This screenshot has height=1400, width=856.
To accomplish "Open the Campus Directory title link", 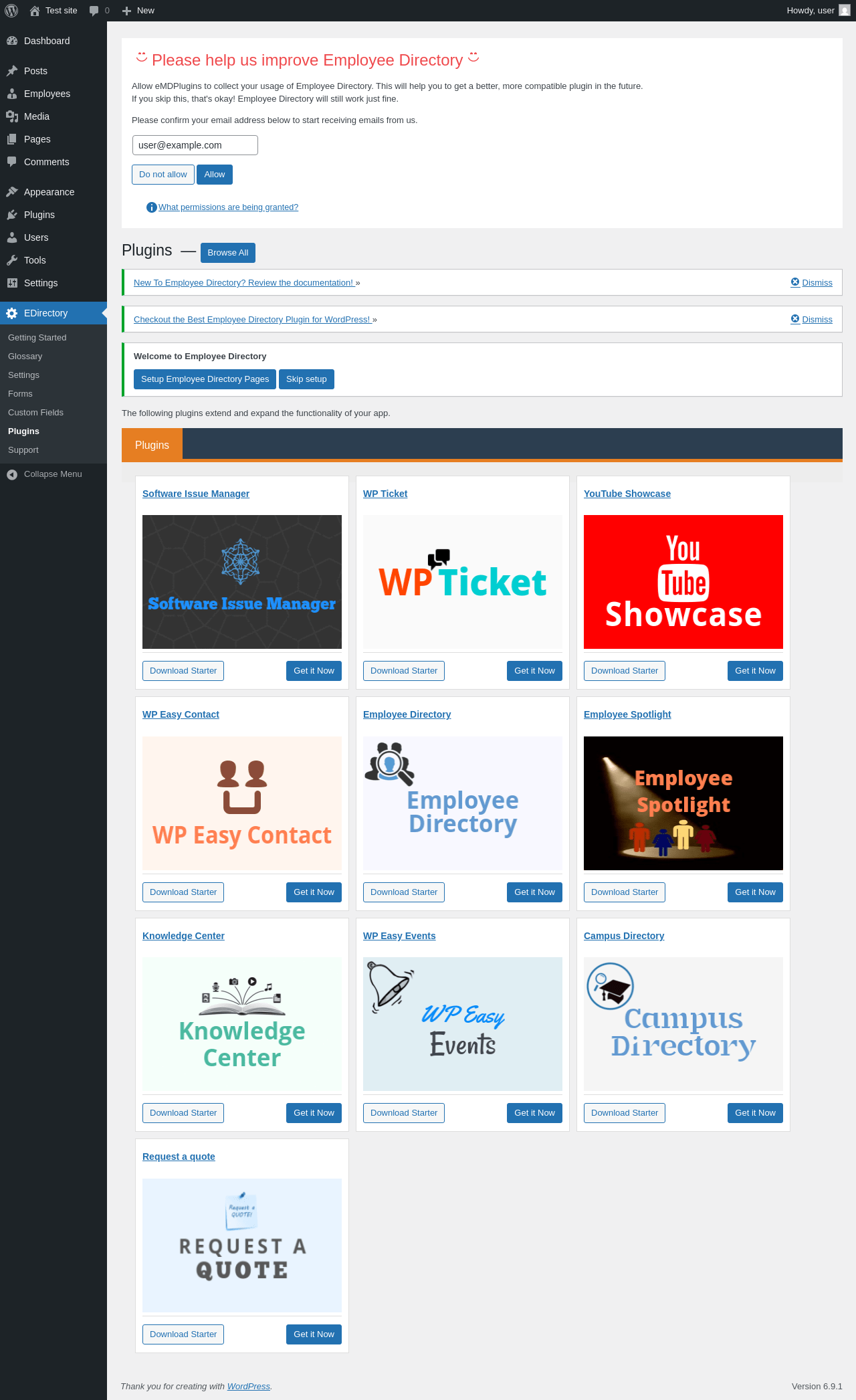I will pos(624,936).
